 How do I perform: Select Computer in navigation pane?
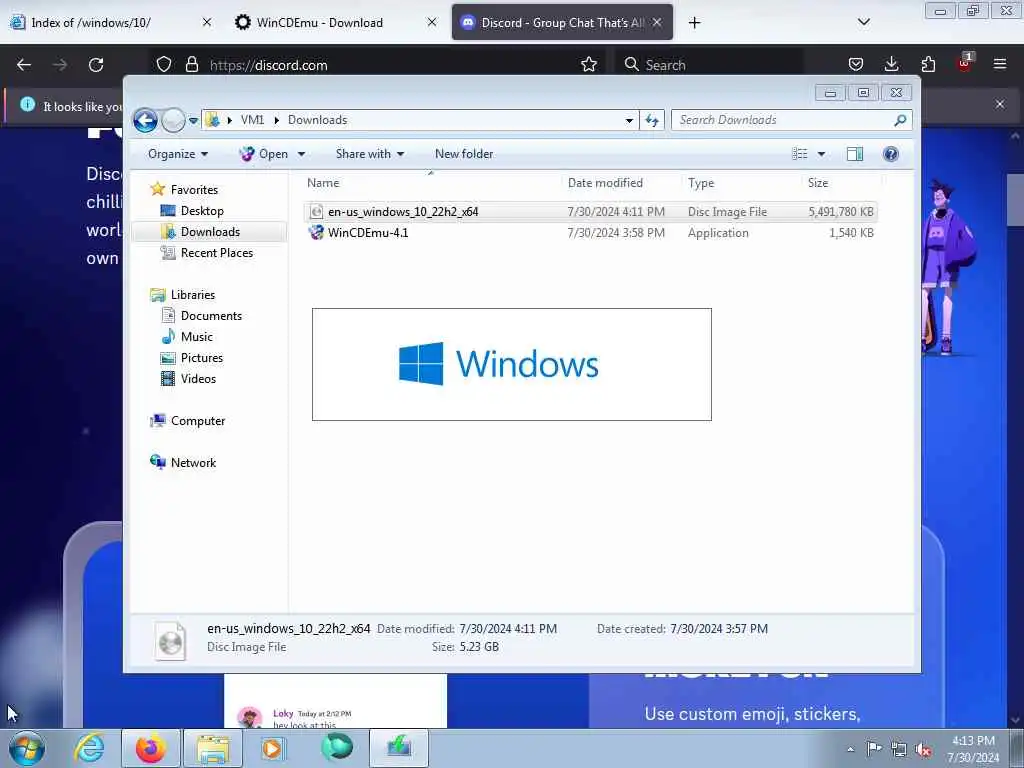pos(198,421)
